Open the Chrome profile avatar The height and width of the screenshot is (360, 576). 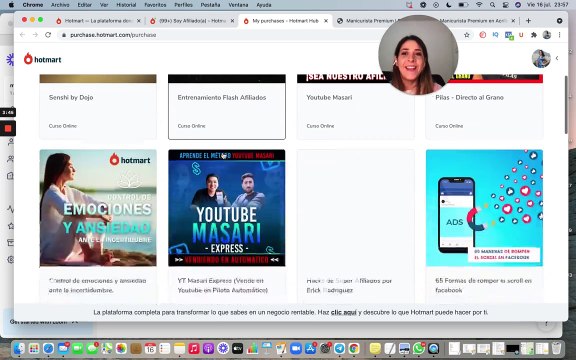[x=547, y=35]
